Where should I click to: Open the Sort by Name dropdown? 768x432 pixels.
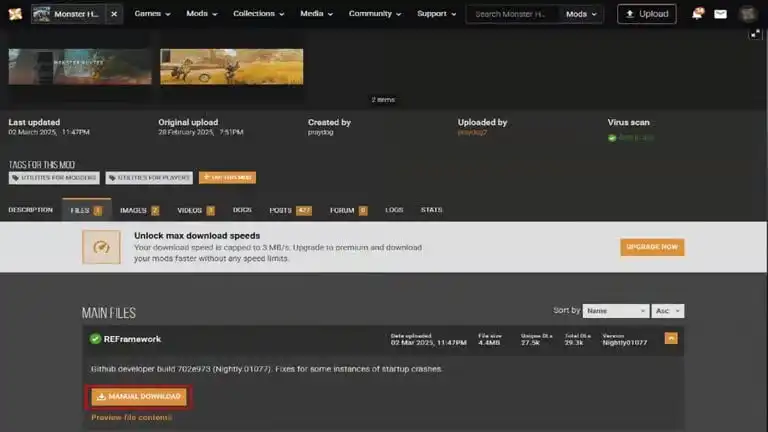pos(616,311)
